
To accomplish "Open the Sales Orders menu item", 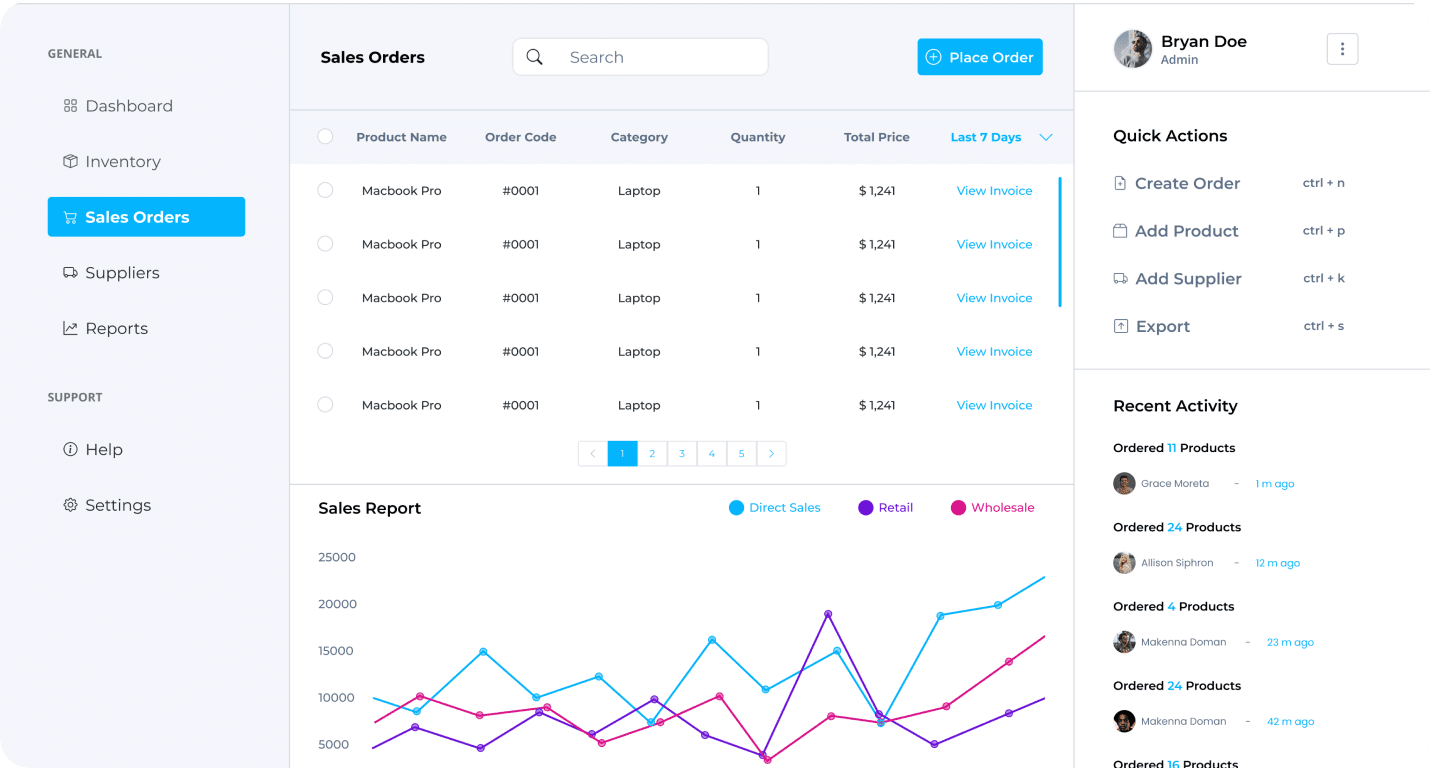I will tap(146, 217).
